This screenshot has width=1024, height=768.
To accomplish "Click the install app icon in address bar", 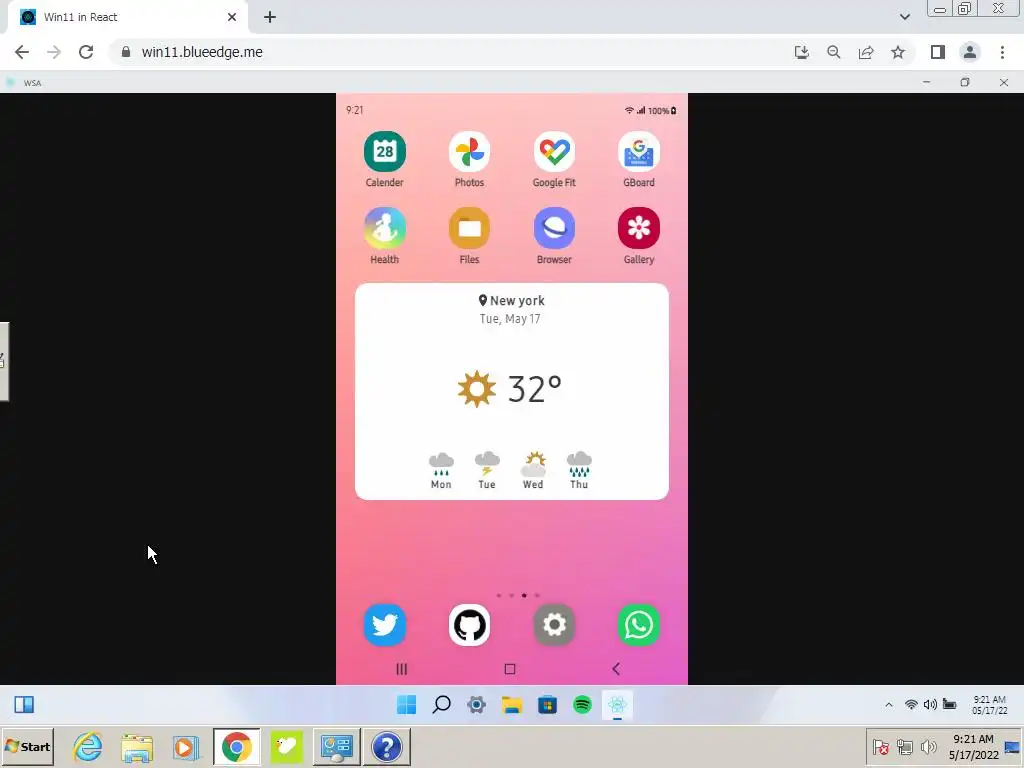I will tap(801, 52).
